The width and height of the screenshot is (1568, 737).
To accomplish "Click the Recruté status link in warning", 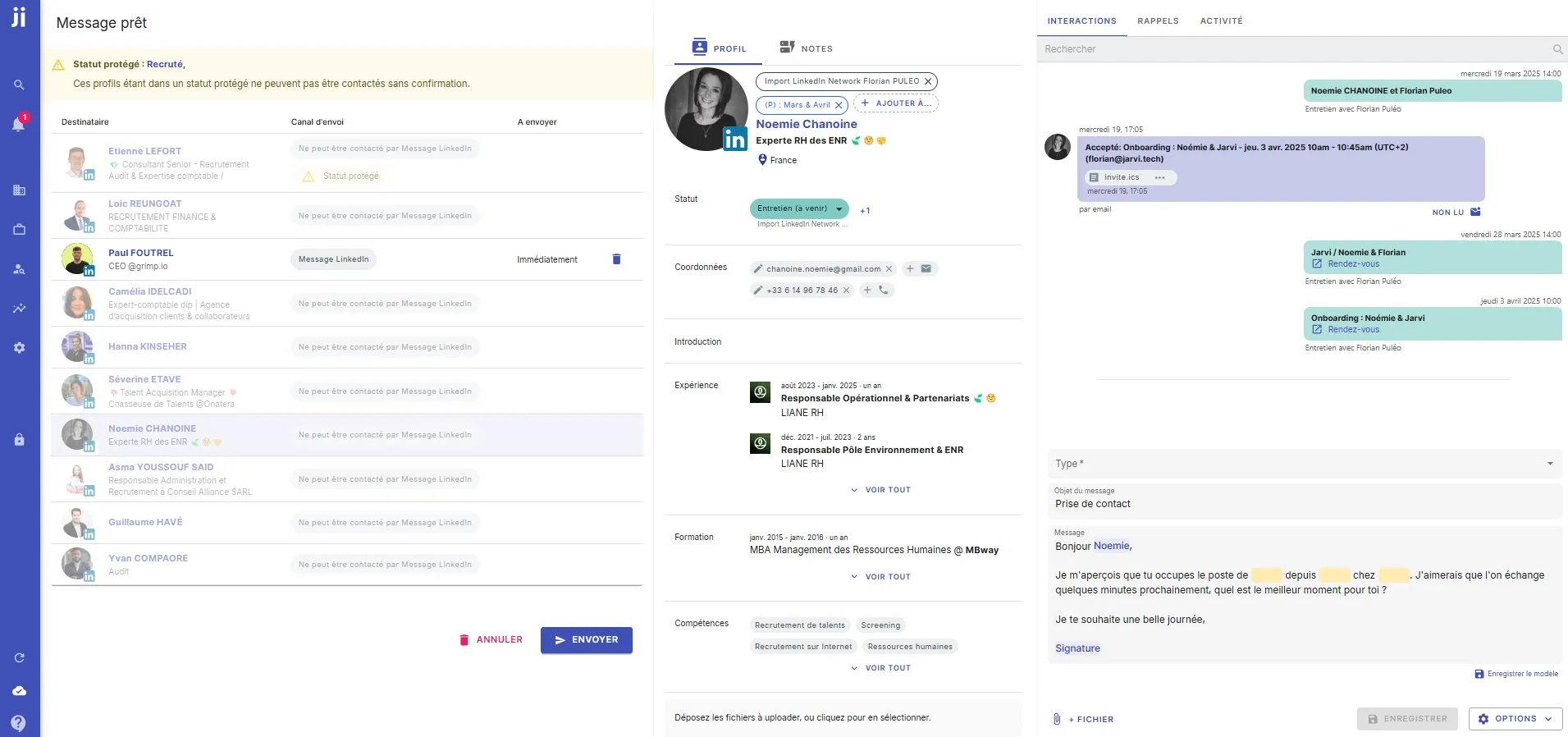I will point(165,64).
